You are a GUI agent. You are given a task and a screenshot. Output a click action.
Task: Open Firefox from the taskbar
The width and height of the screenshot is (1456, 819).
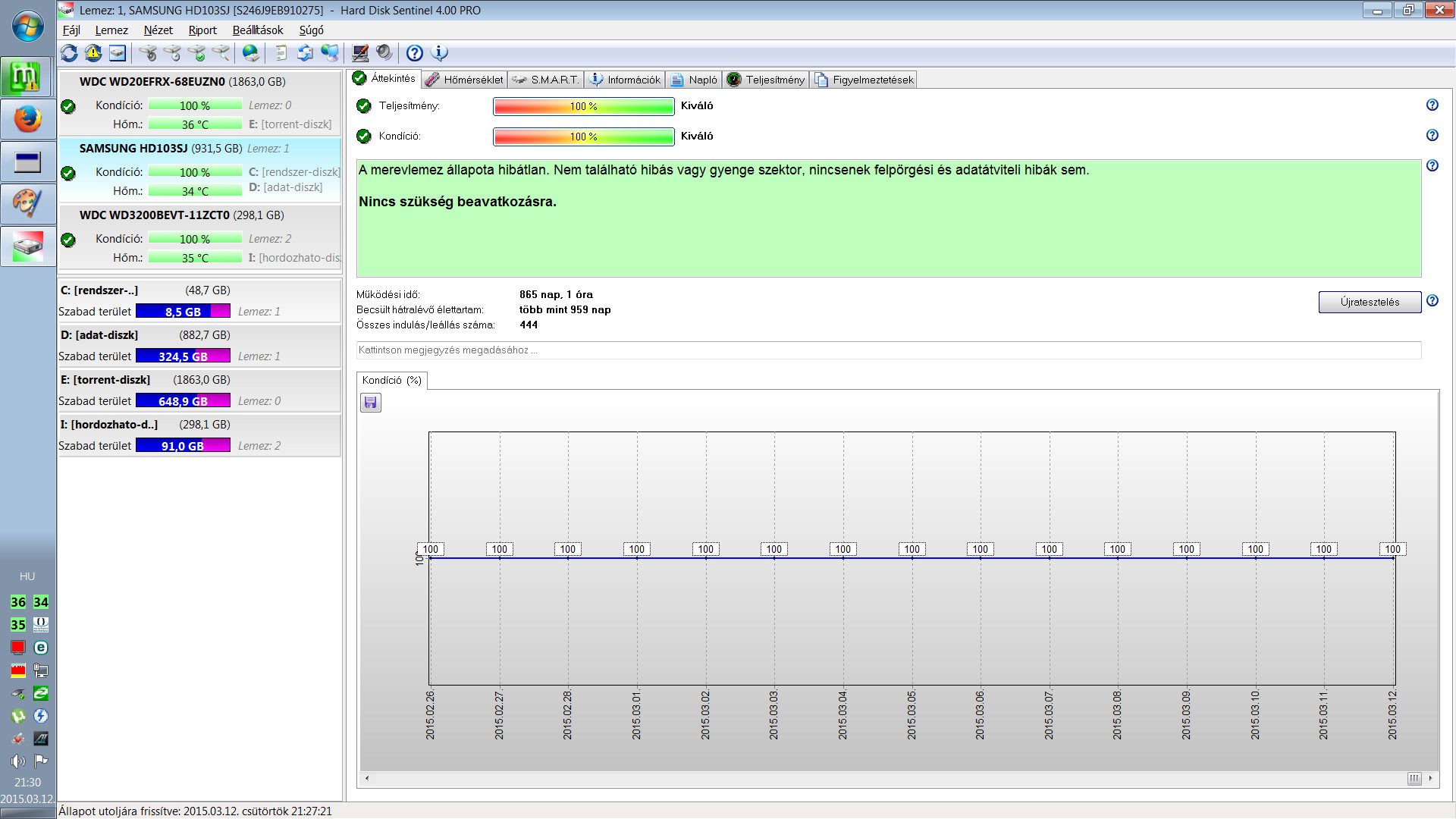[x=28, y=119]
